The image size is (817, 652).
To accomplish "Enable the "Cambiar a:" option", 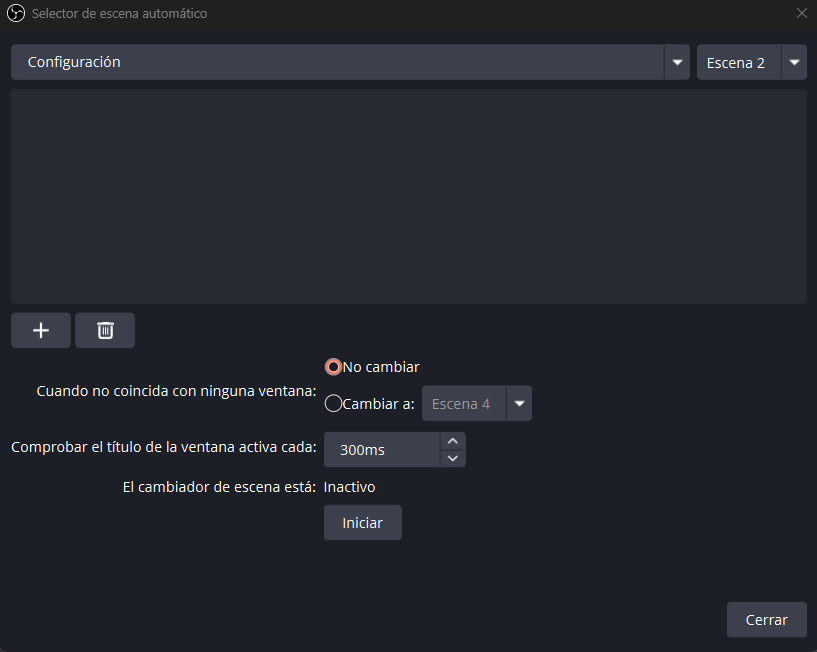I will [x=332, y=404].
